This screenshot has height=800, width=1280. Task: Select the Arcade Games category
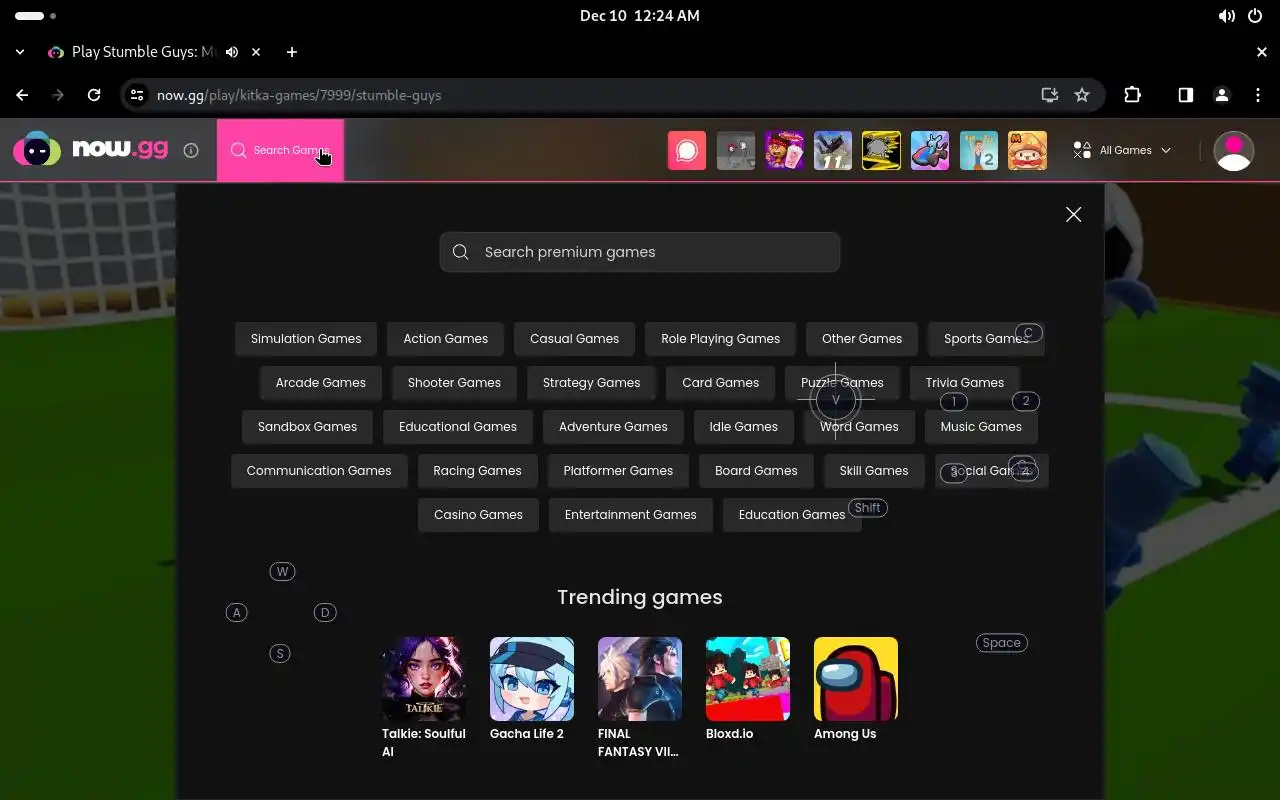321,382
